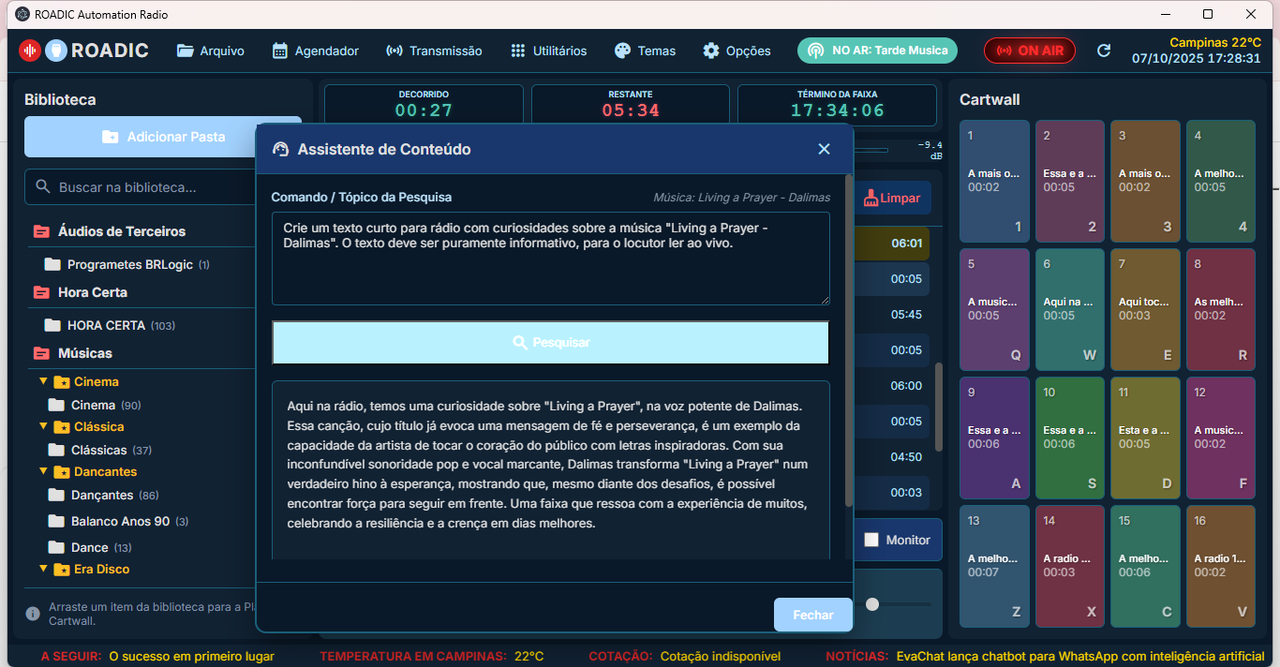Viewport: 1280px width, 667px height.
Task: Collapse the Cinema category
Action: 43,381
